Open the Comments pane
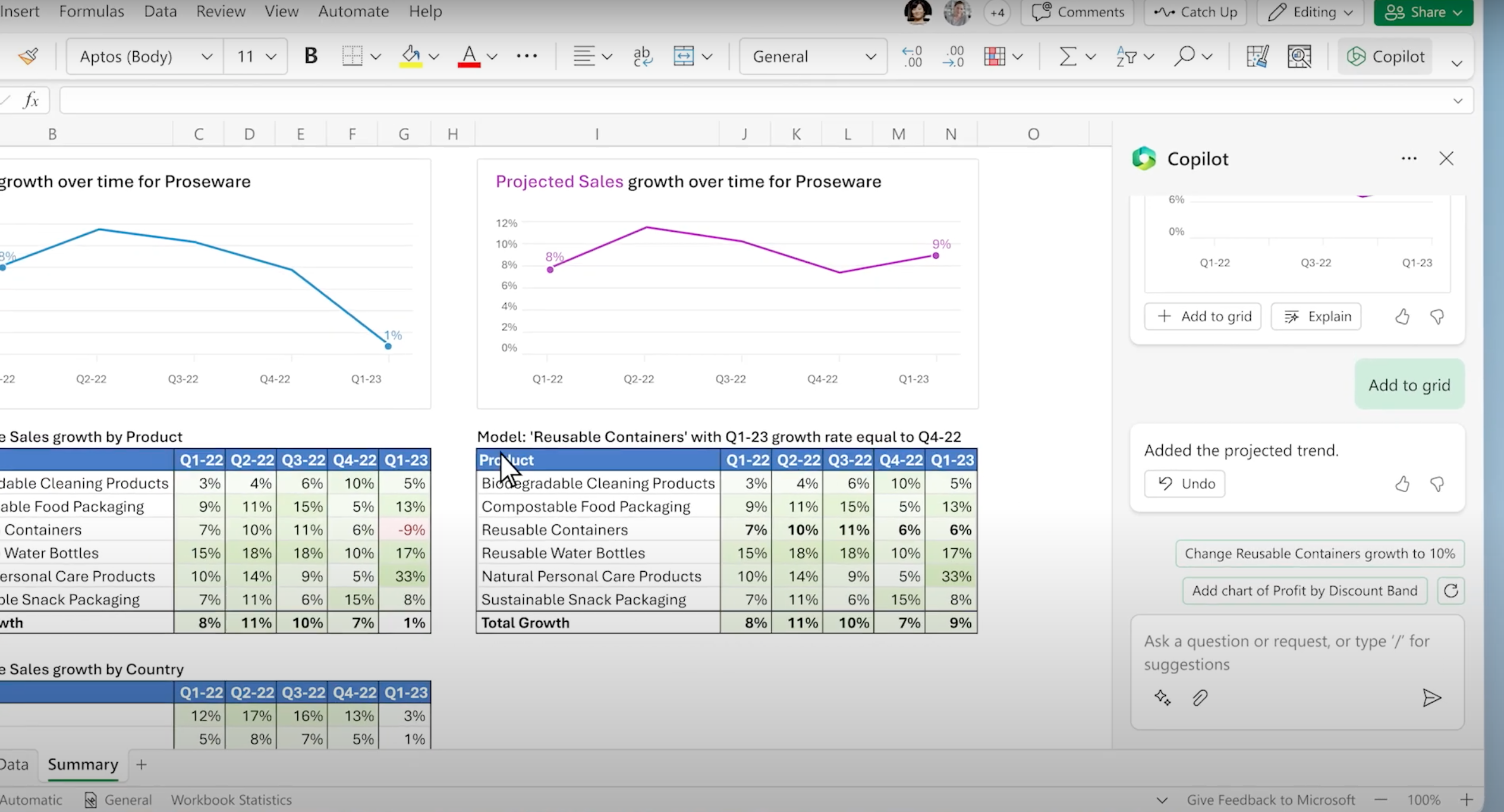The width and height of the screenshot is (1504, 812). (x=1078, y=12)
